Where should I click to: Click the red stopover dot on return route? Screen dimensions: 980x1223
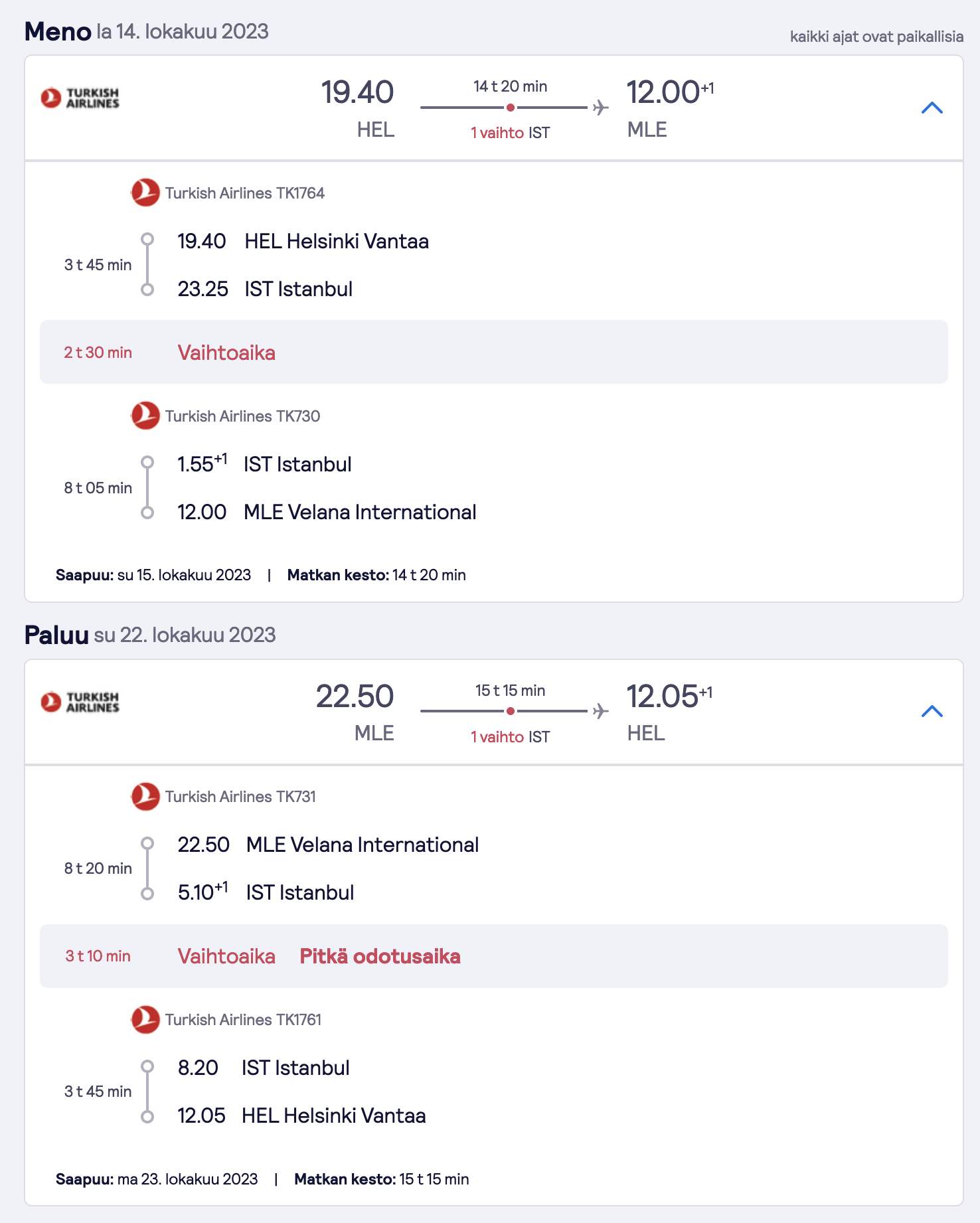[510, 711]
